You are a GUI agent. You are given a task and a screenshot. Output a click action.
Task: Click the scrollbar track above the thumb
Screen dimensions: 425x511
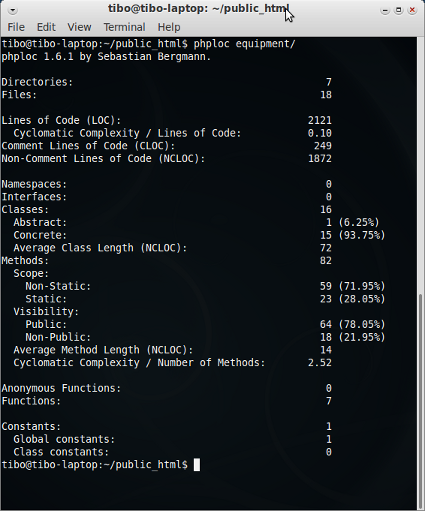point(421,165)
